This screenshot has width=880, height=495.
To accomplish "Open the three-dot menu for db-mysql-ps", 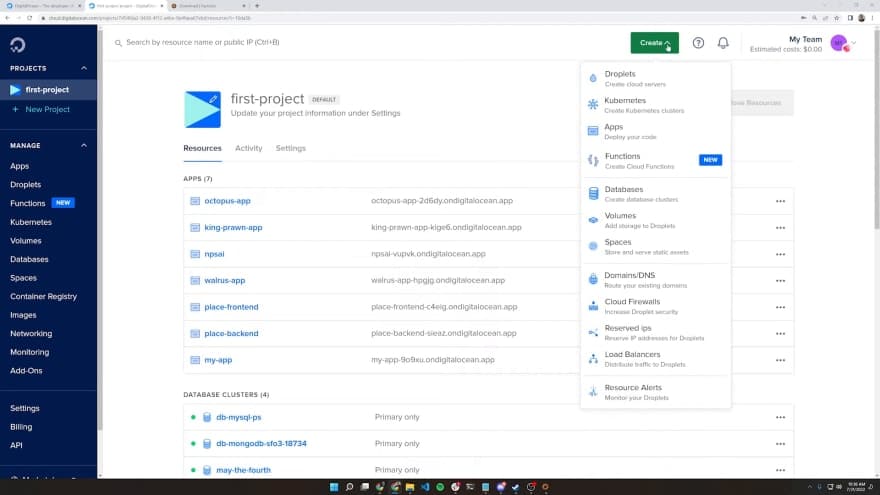I will pos(780,417).
